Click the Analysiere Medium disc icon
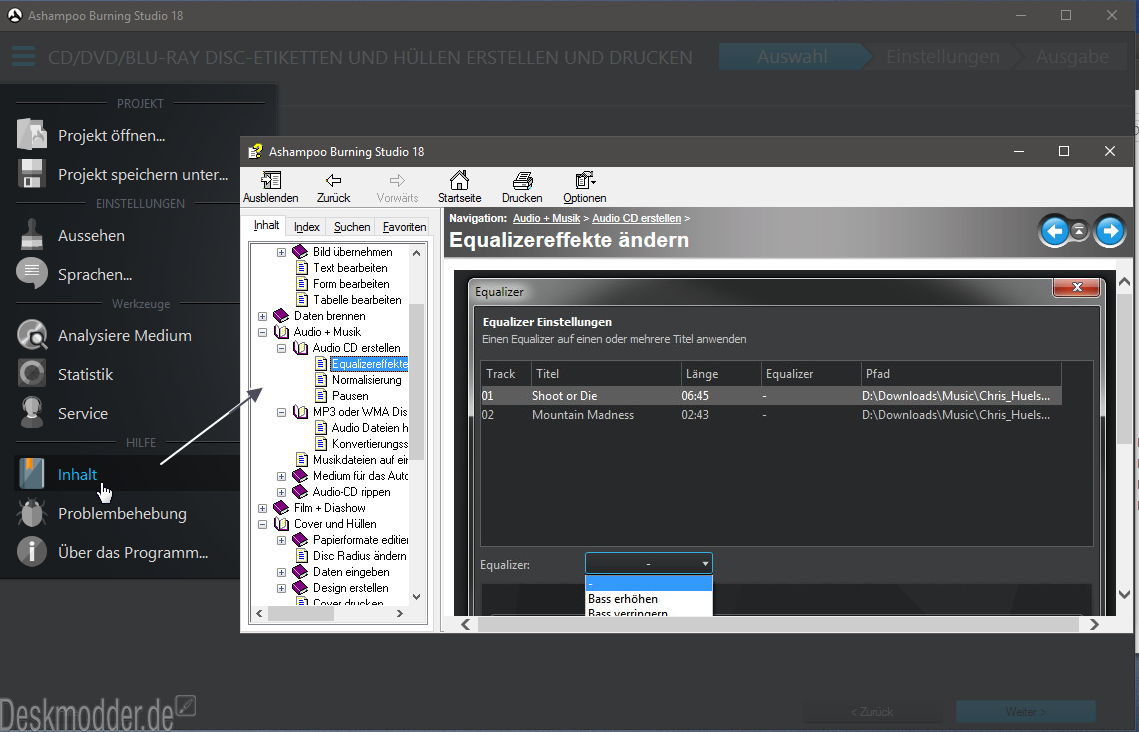 (x=31, y=336)
